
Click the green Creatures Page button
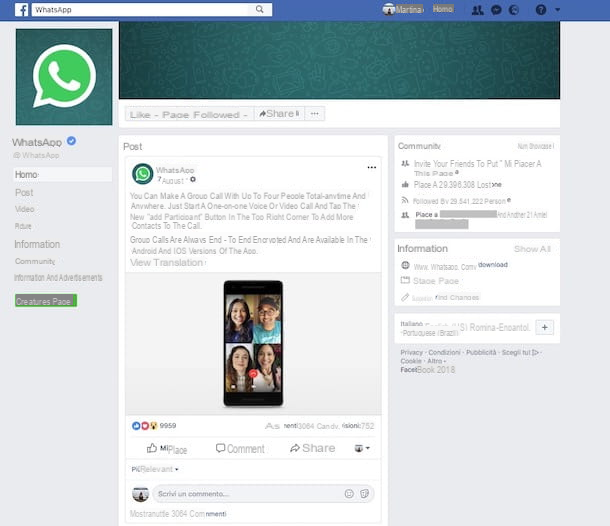(46, 301)
